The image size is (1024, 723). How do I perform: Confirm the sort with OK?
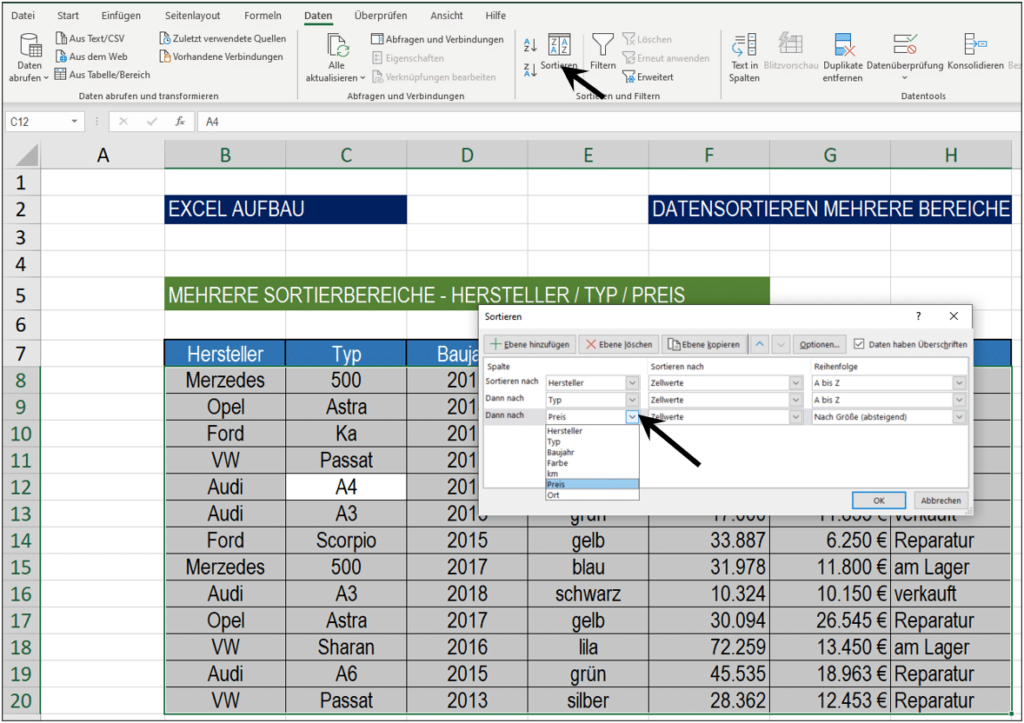point(878,500)
